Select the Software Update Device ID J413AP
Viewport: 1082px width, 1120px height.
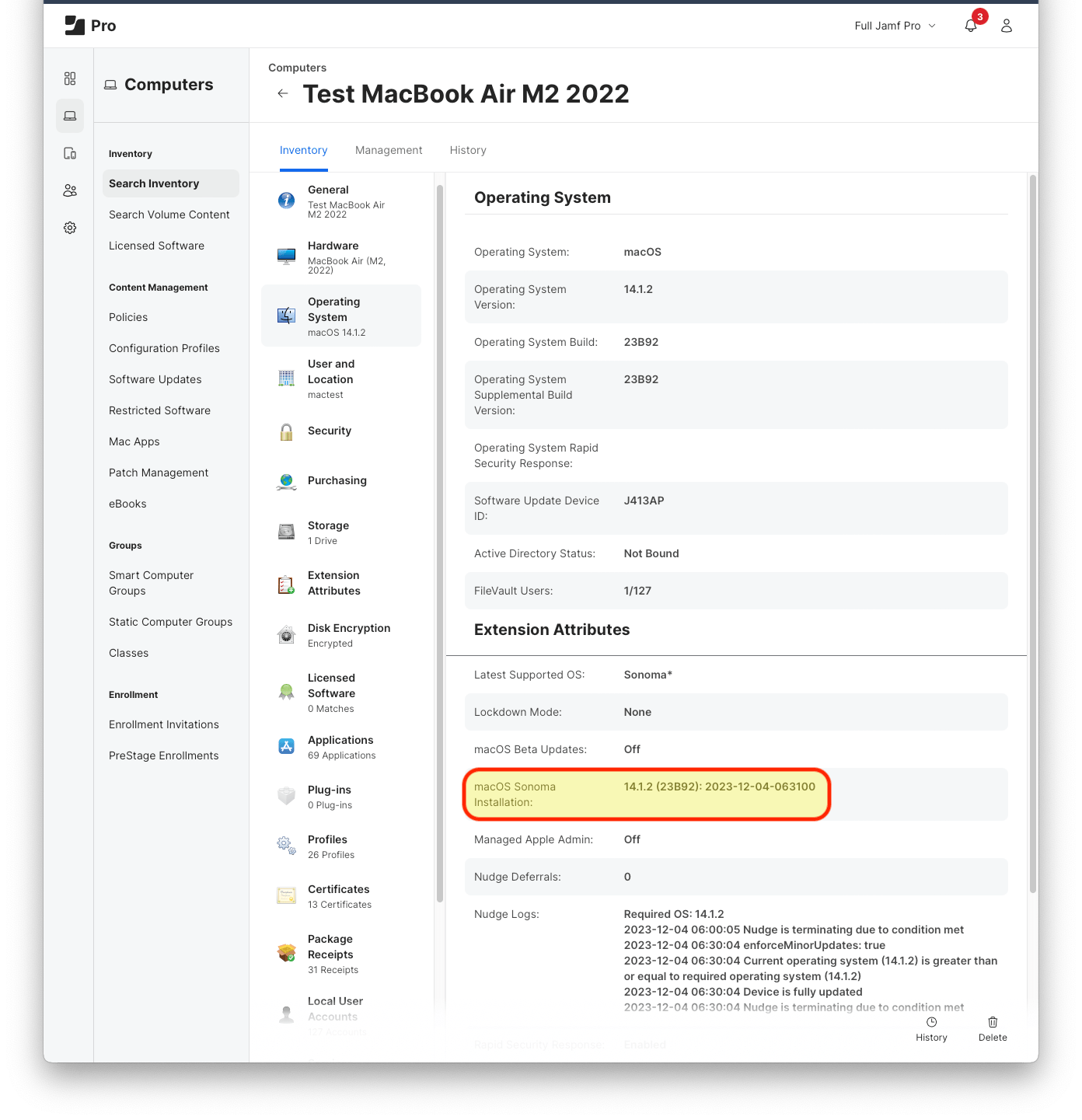[644, 501]
